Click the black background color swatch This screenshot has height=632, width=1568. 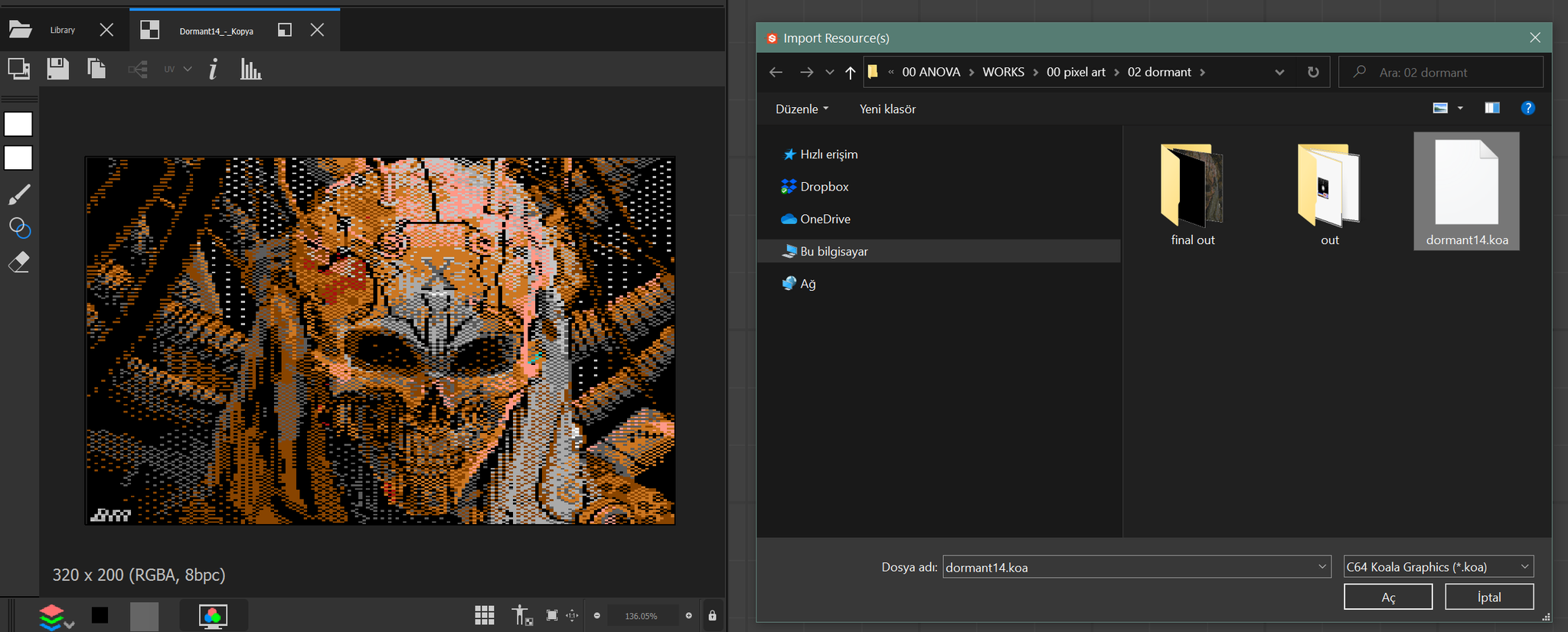pyautogui.click(x=100, y=616)
